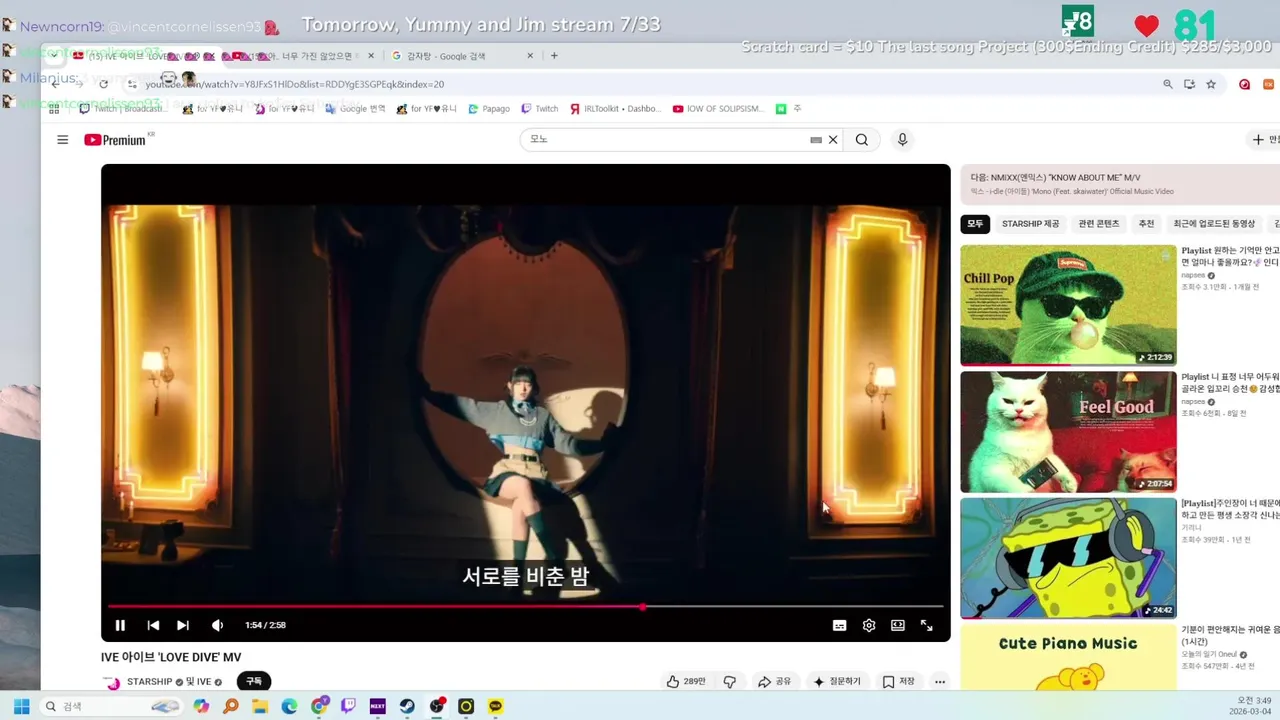Open File Explorer from the taskbar
1280x720 pixels.
point(260,706)
